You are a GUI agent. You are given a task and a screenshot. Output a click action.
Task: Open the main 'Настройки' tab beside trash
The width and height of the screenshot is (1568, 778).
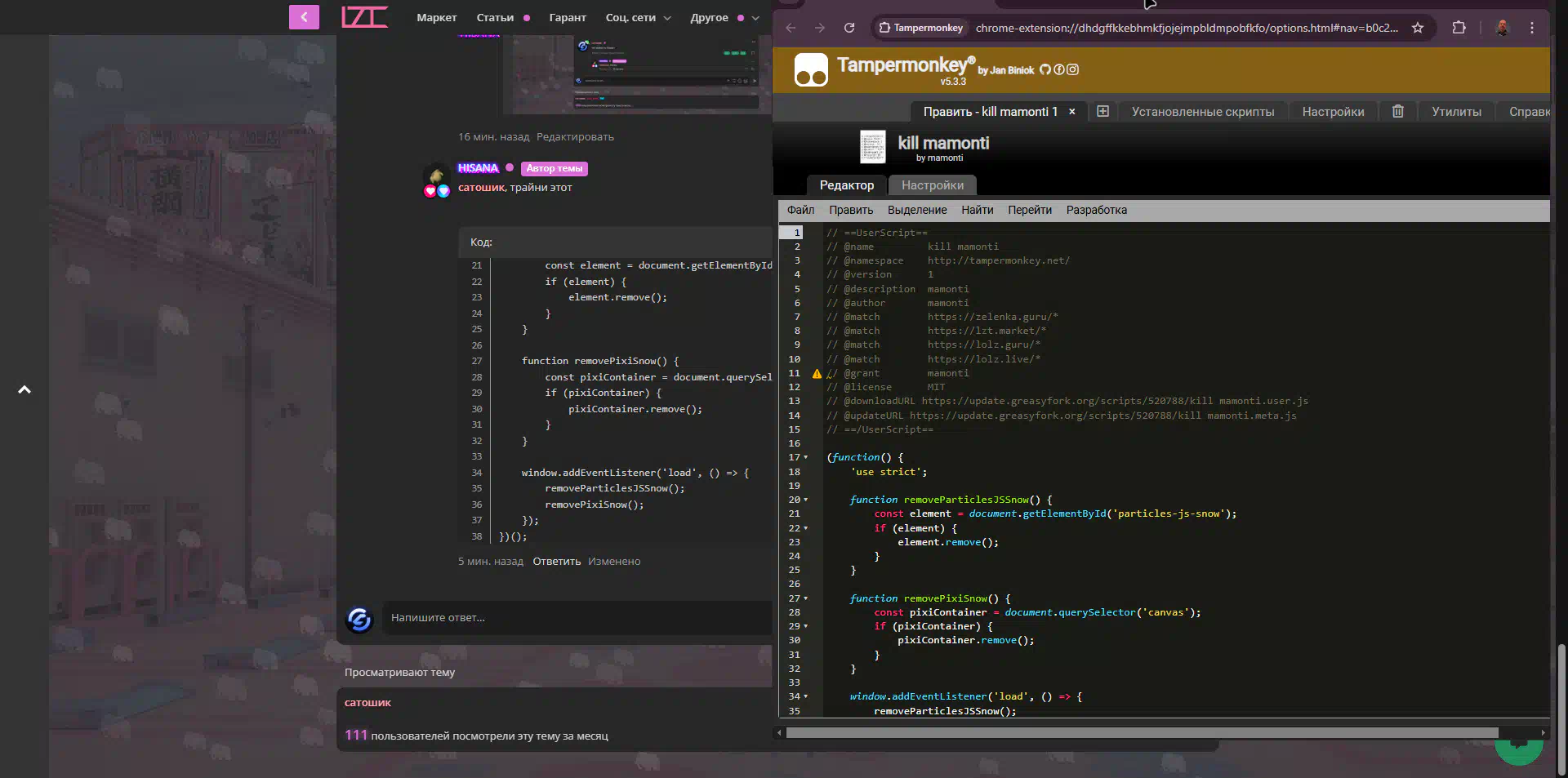[1333, 112]
